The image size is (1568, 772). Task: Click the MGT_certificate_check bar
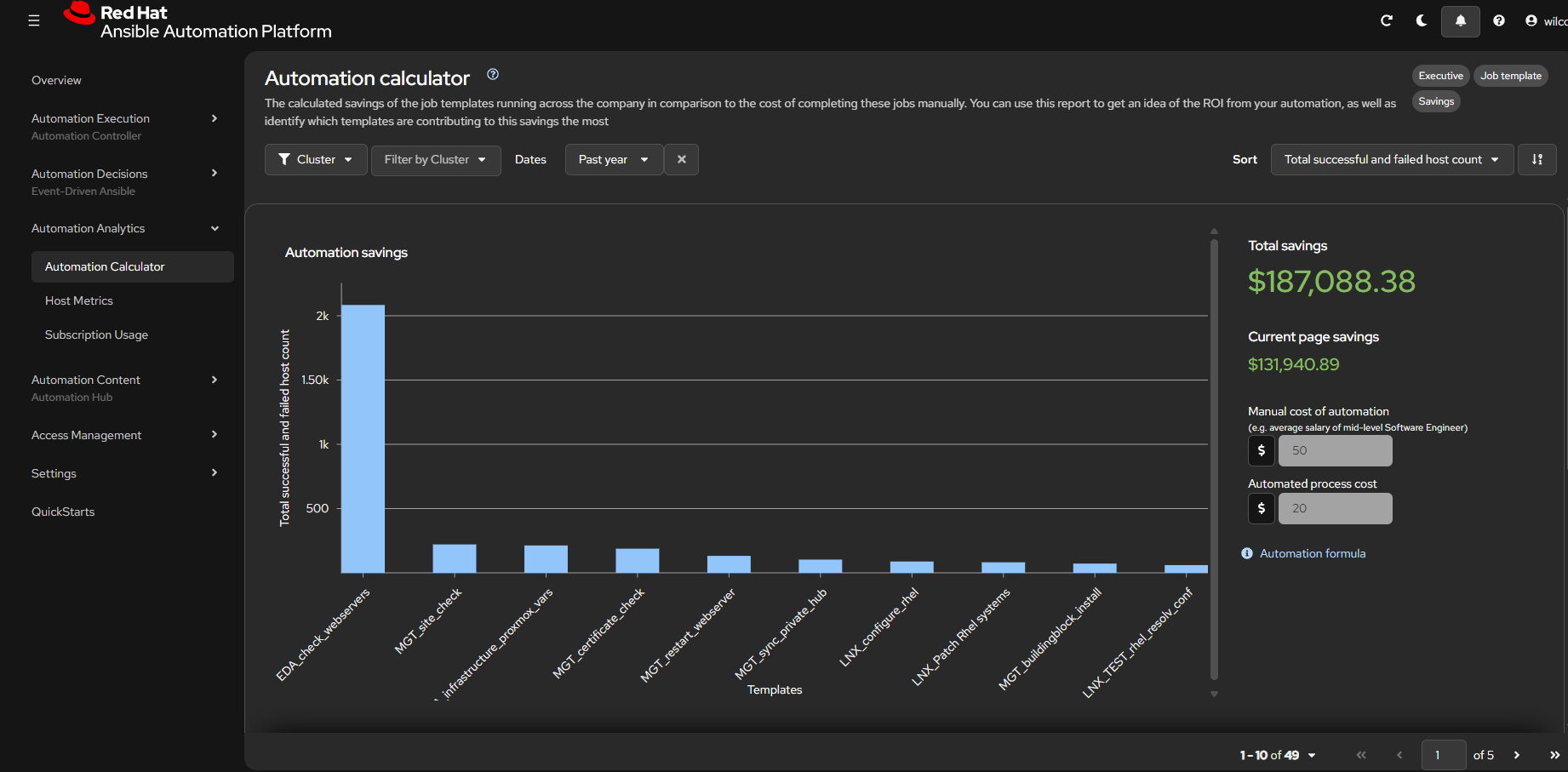click(638, 561)
